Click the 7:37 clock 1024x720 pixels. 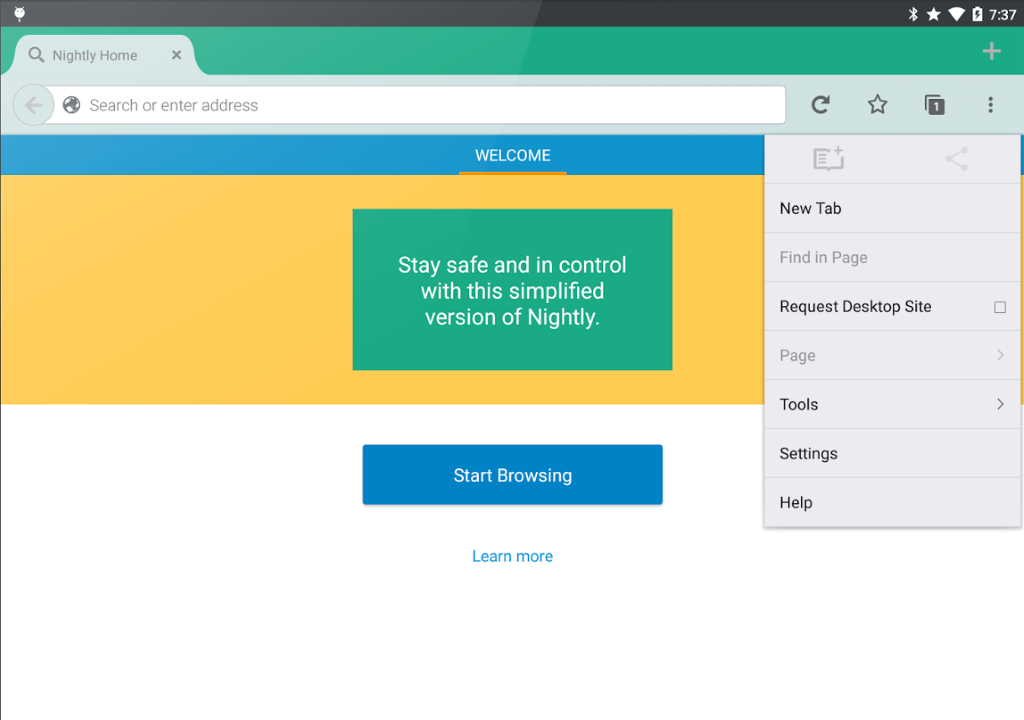[1002, 14]
